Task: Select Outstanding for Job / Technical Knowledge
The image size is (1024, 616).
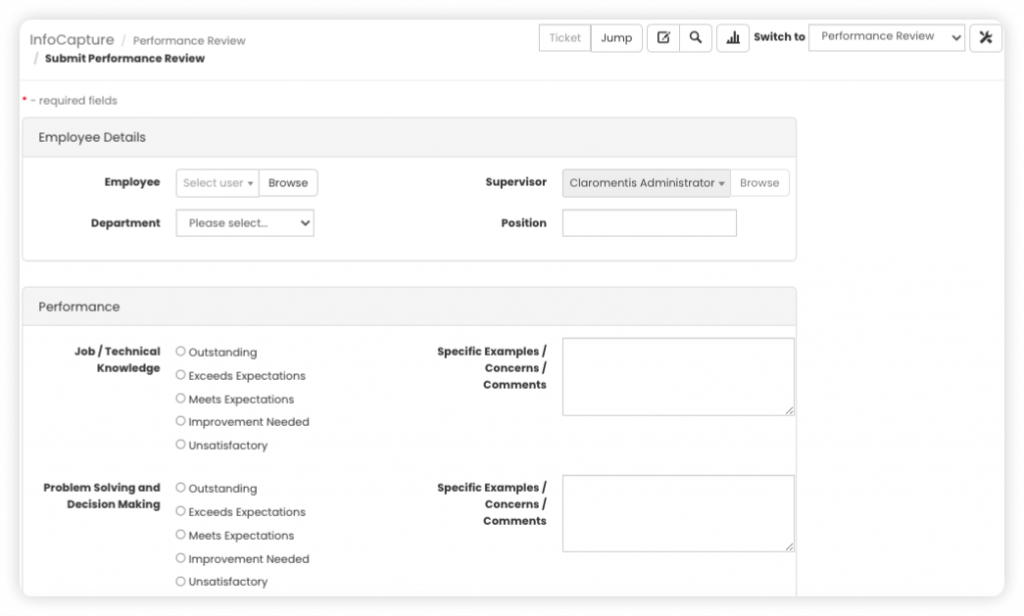Action: coord(181,352)
